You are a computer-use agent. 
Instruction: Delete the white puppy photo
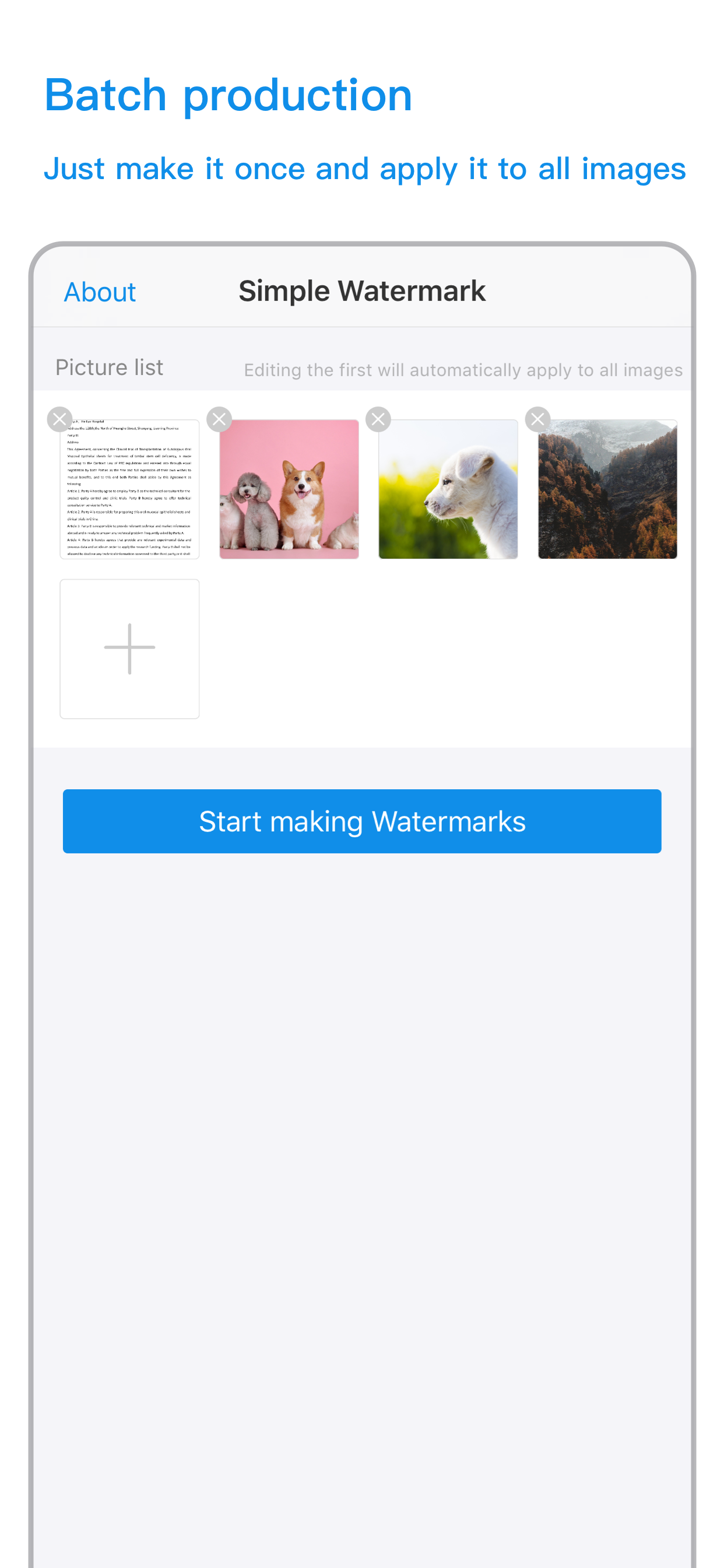click(x=378, y=419)
